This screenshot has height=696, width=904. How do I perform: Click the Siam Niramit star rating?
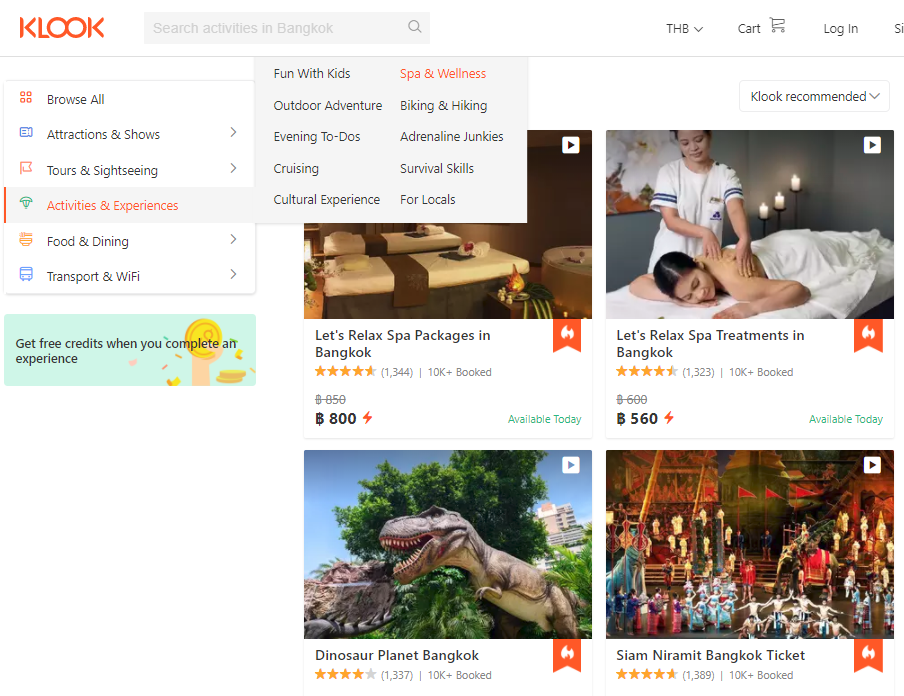647,675
